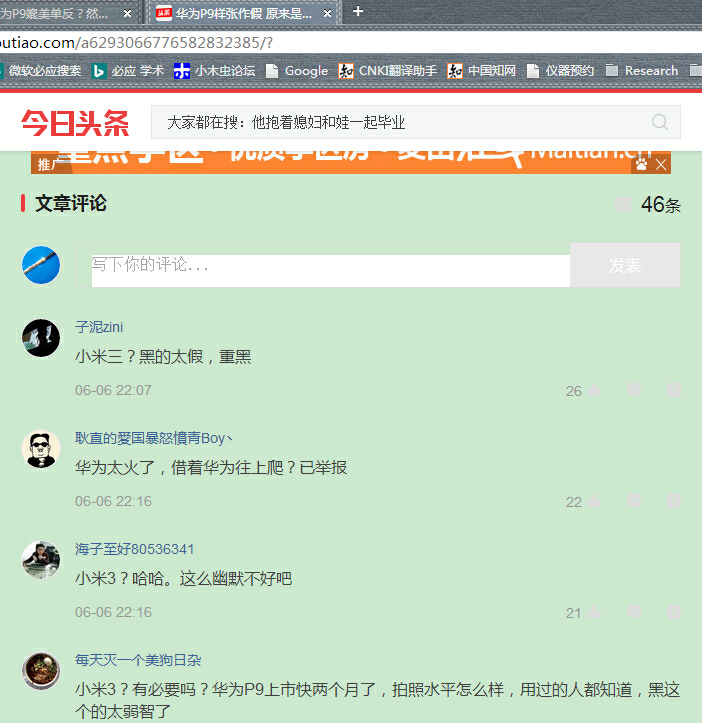This screenshot has height=723, width=702.
Task: Report the comment by 子泥zini
Action: (674, 391)
